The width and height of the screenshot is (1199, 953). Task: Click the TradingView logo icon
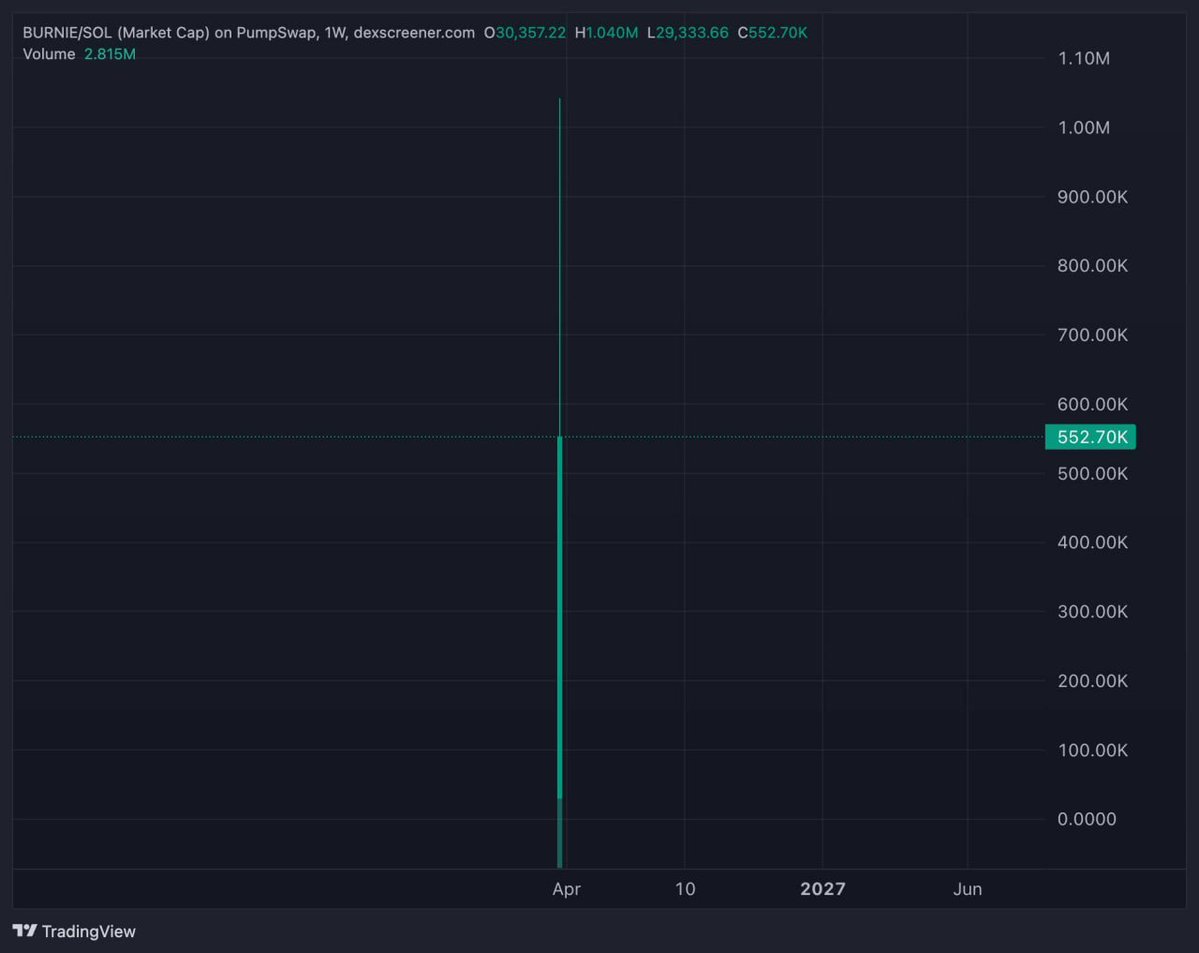click(25, 931)
